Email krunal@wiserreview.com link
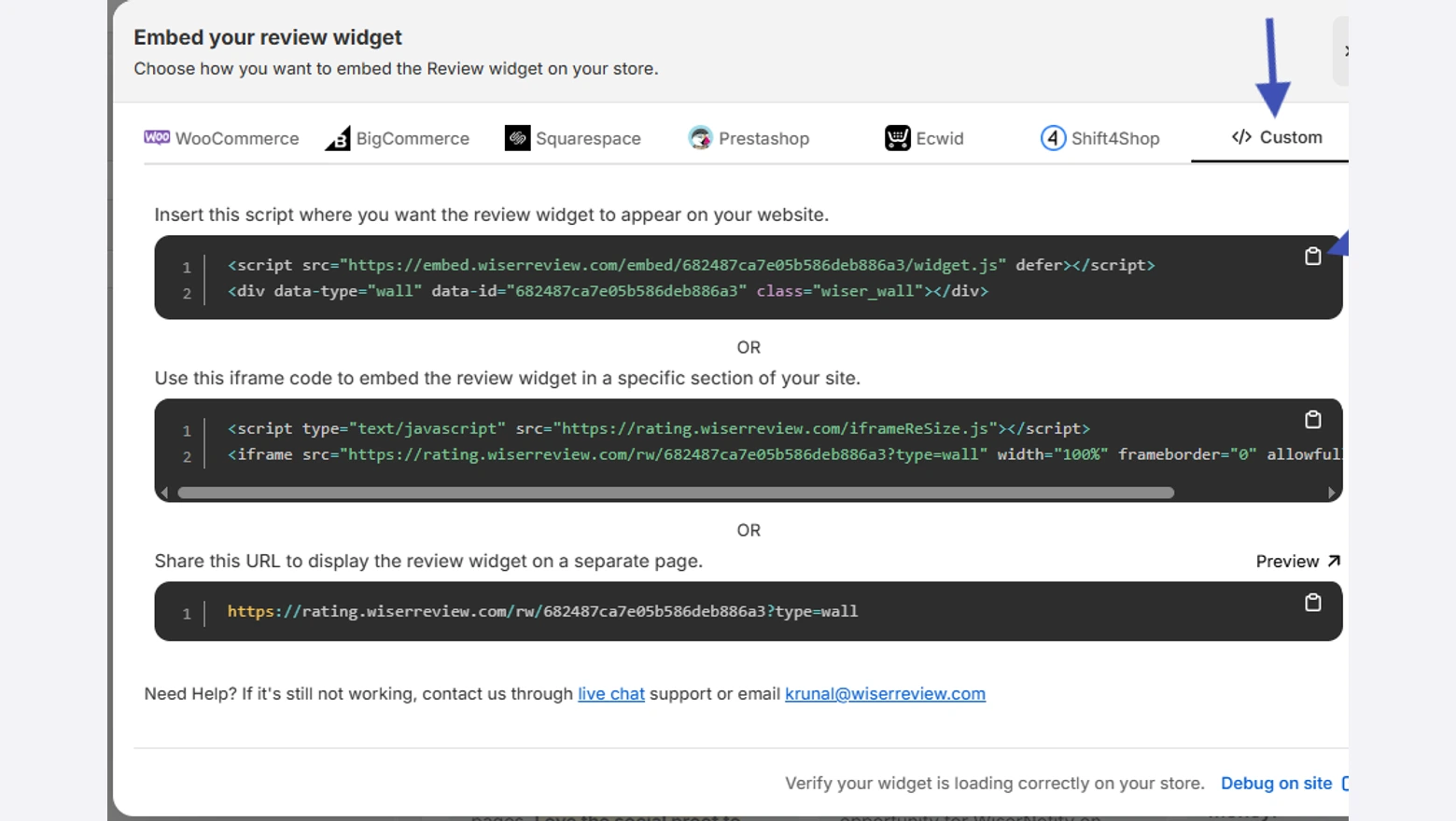Viewport: 1456px width, 821px height. point(885,693)
